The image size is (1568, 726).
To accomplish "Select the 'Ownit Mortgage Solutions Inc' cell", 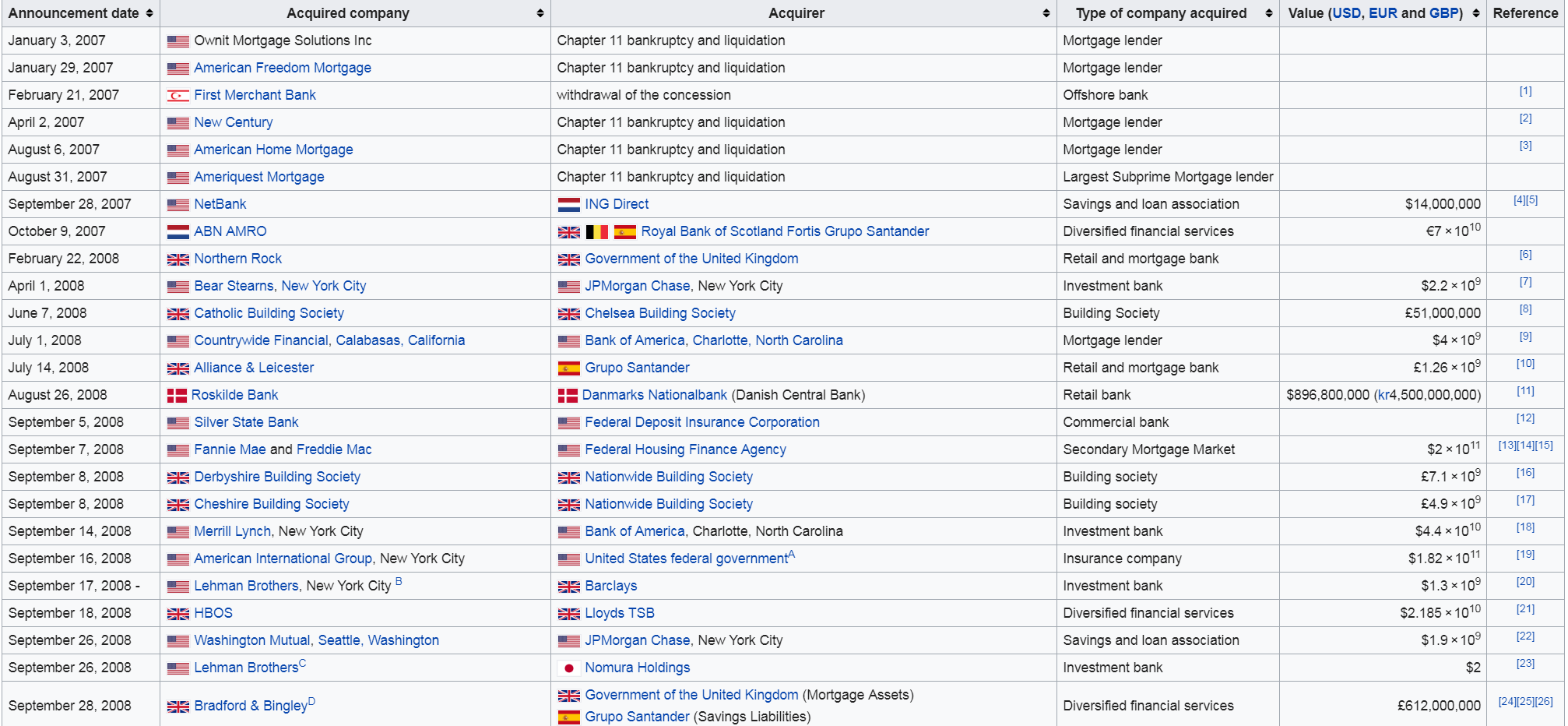I will [355, 41].
